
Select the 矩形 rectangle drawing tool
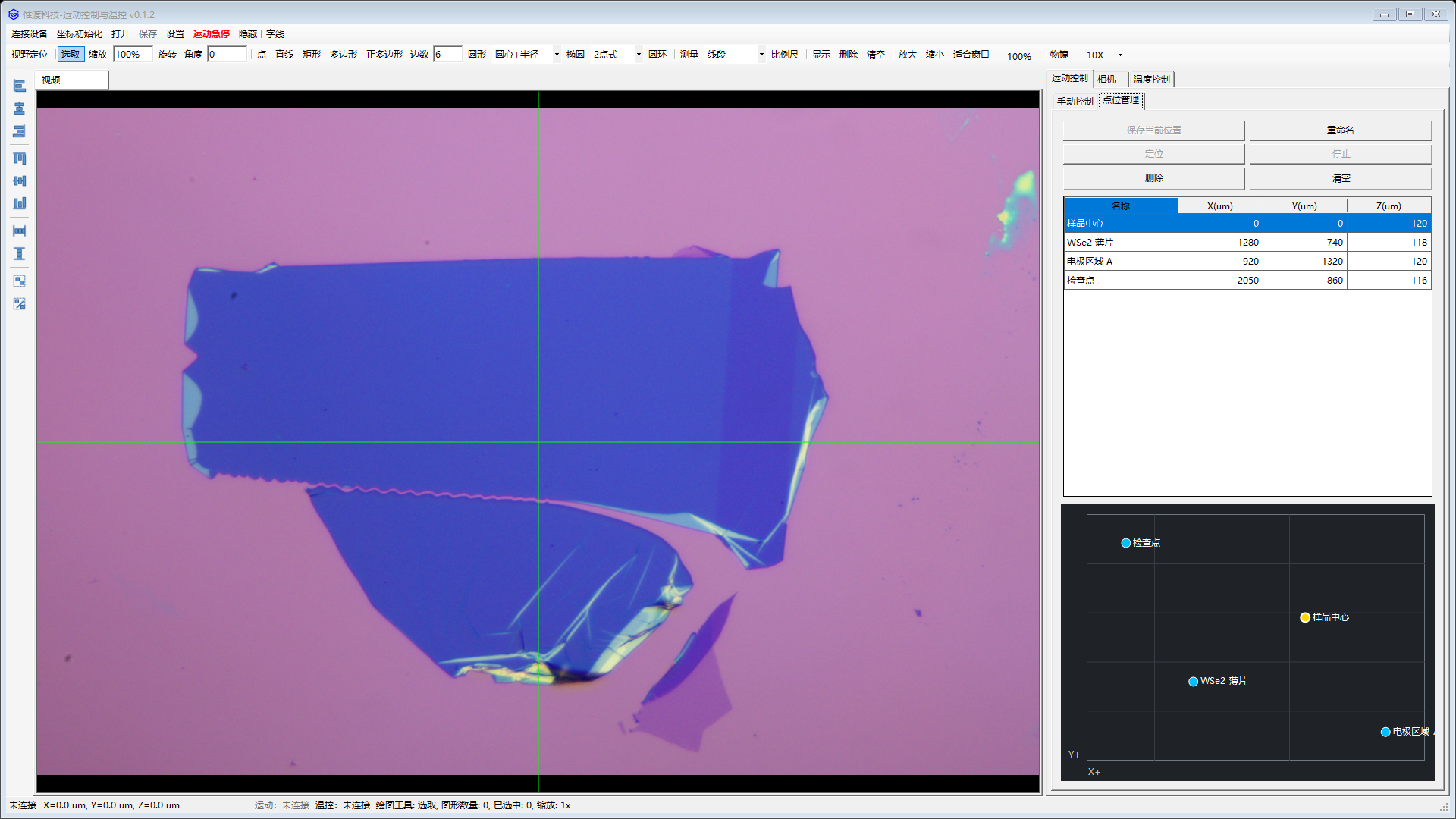312,55
